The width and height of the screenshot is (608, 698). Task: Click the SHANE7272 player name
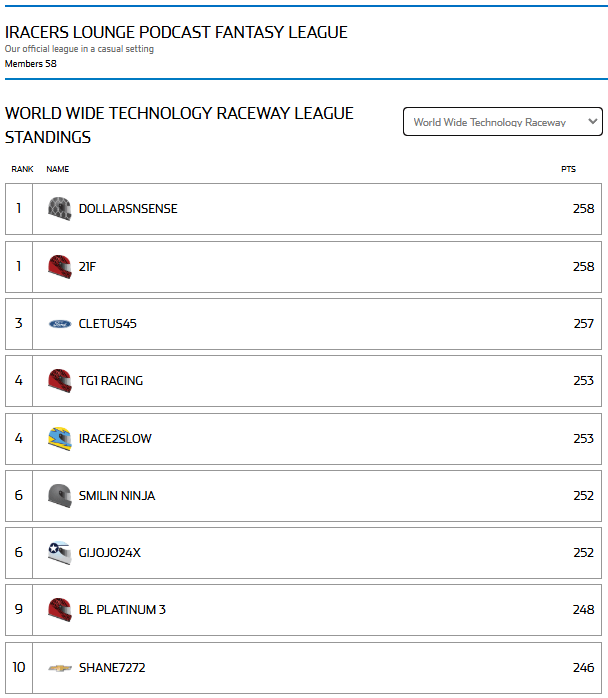click(112, 667)
